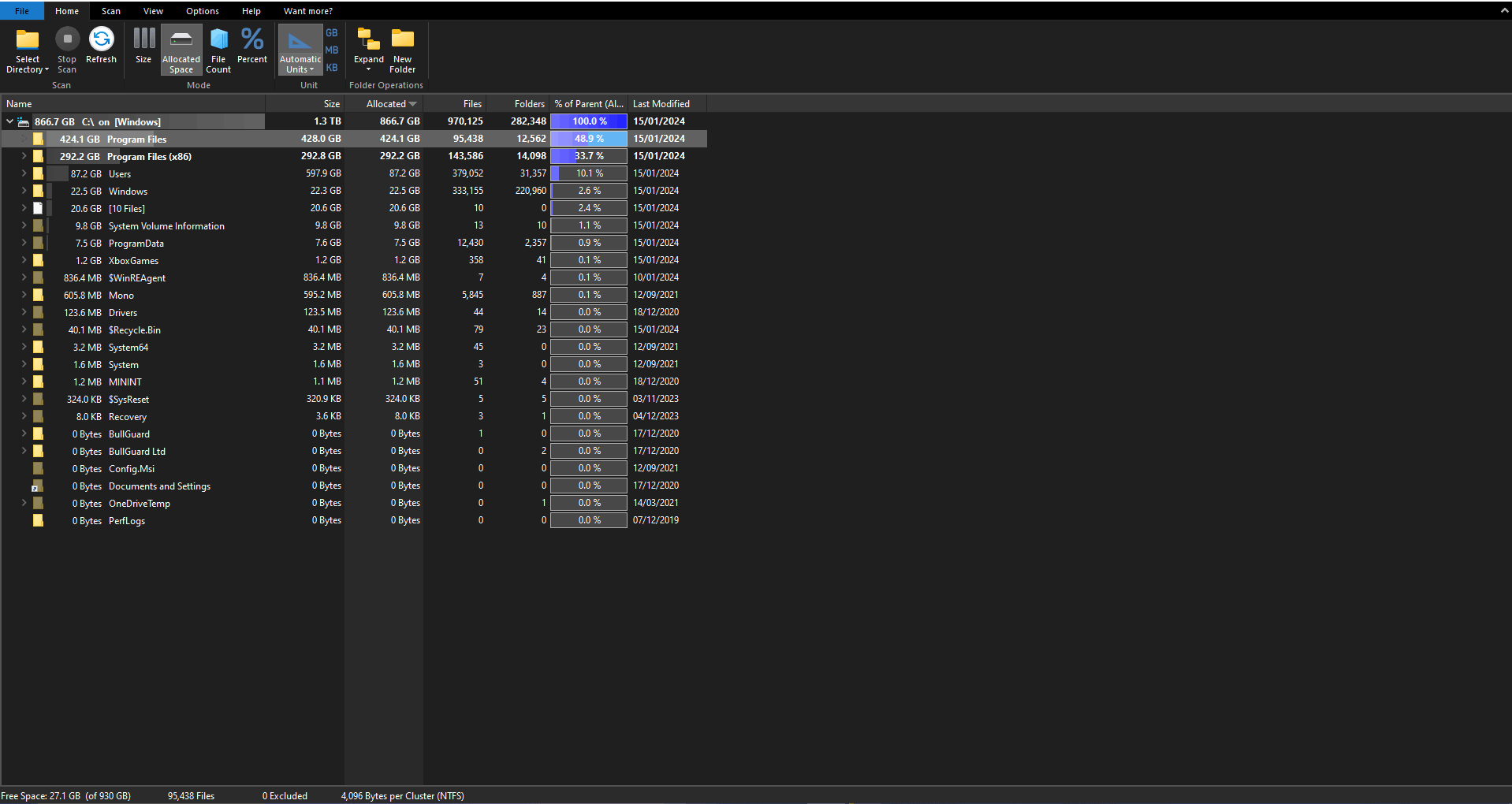Image resolution: width=1512 pixels, height=804 pixels.
Task: Click the MININT folder icon
Action: pos(38,382)
